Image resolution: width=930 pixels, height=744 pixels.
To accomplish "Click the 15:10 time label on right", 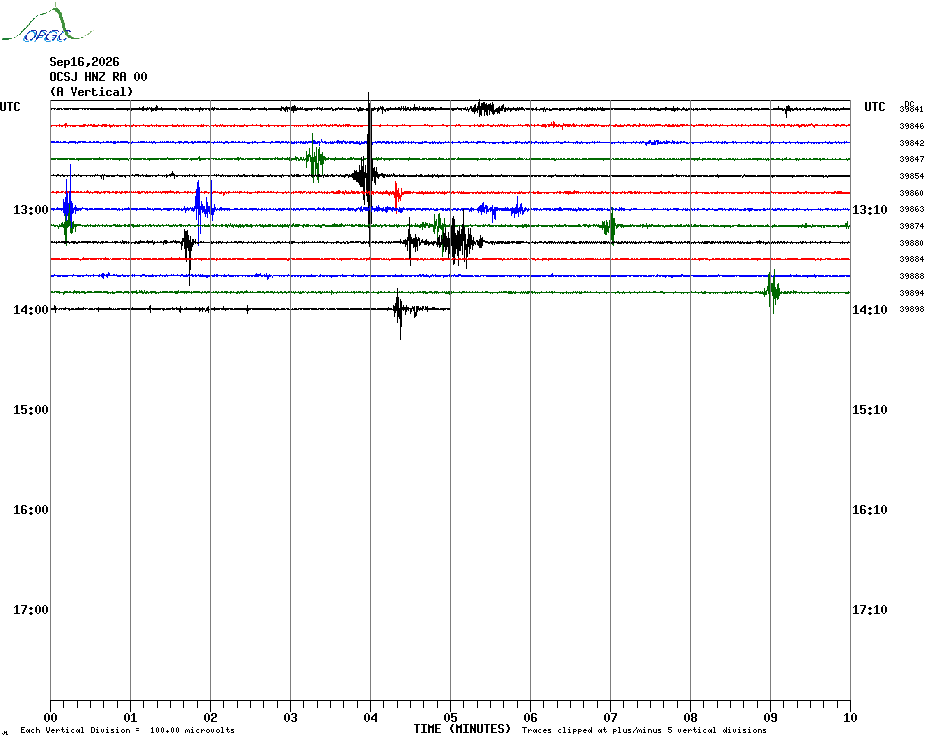I will [870, 409].
